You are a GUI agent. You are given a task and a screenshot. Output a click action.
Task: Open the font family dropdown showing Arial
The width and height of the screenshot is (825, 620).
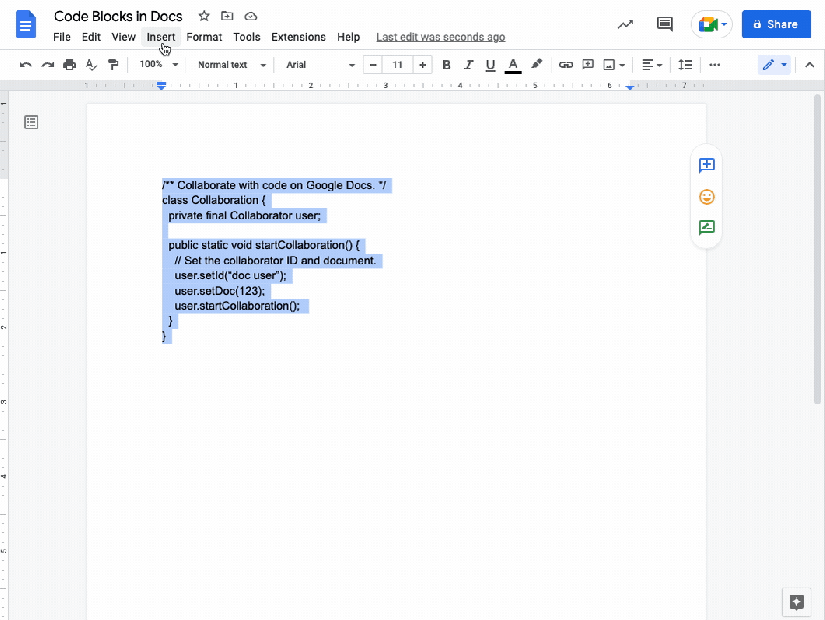point(318,64)
